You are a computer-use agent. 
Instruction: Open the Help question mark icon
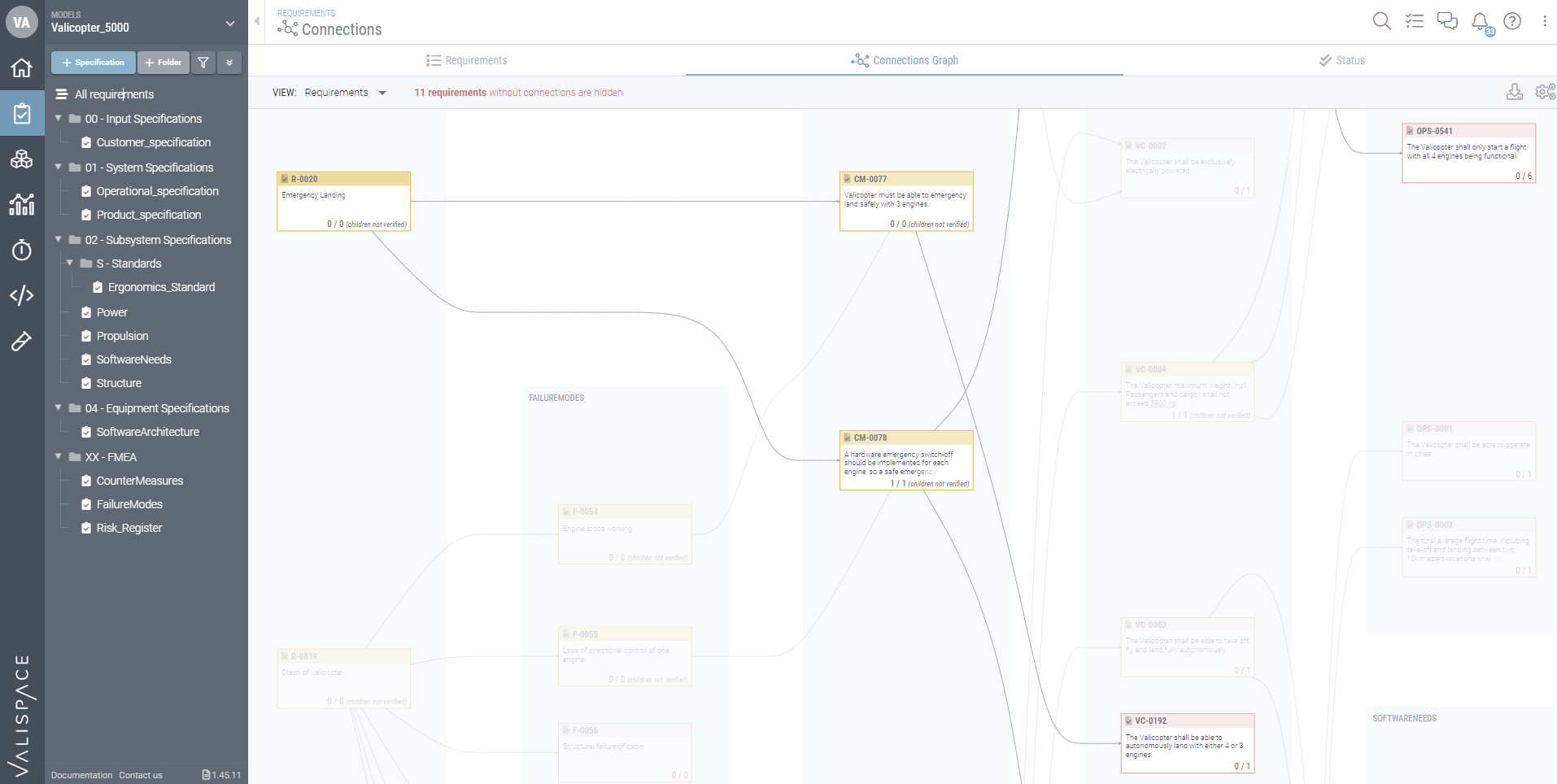click(1513, 21)
